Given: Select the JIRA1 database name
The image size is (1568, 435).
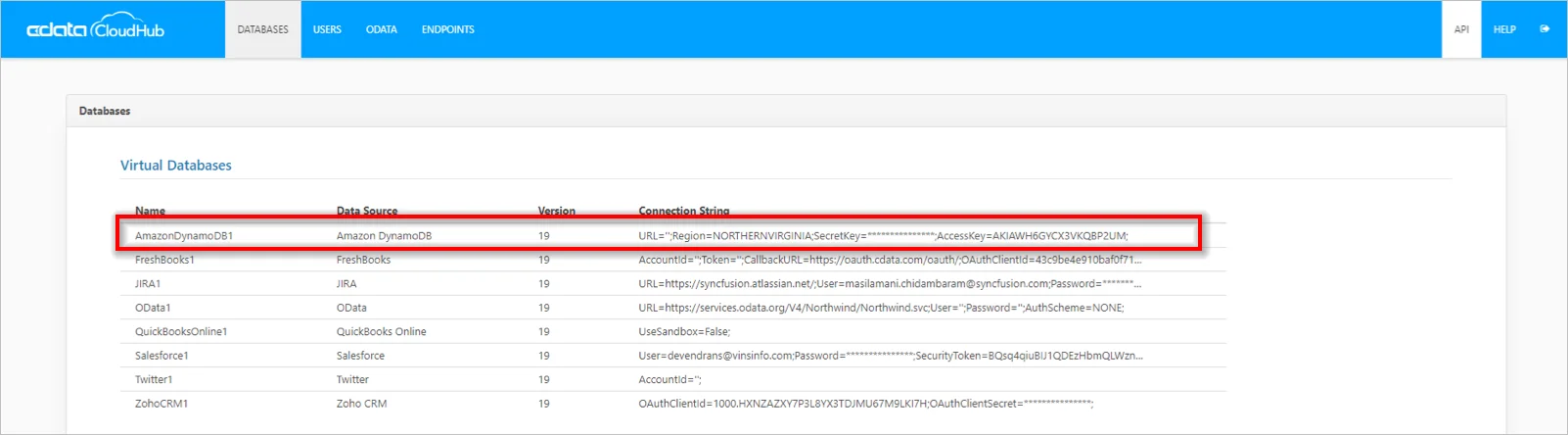Looking at the screenshot, I should coord(148,284).
